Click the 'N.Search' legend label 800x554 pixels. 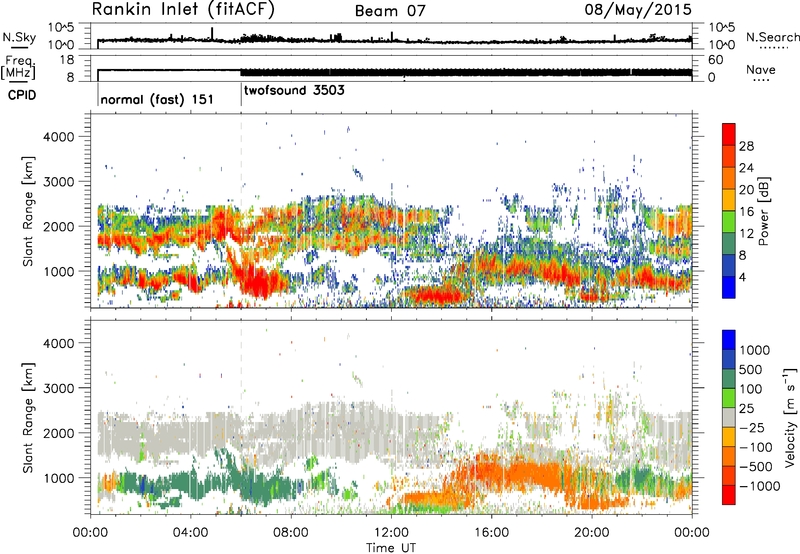click(x=772, y=37)
